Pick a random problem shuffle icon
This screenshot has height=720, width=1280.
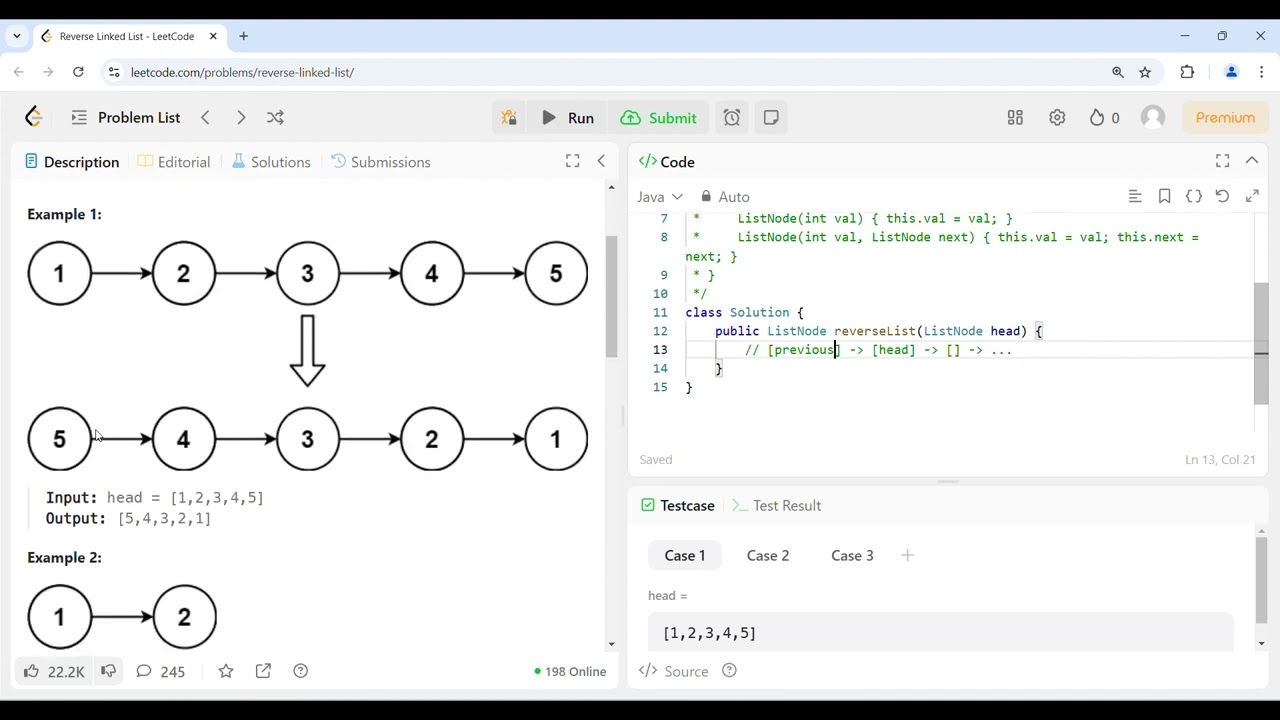click(x=275, y=117)
